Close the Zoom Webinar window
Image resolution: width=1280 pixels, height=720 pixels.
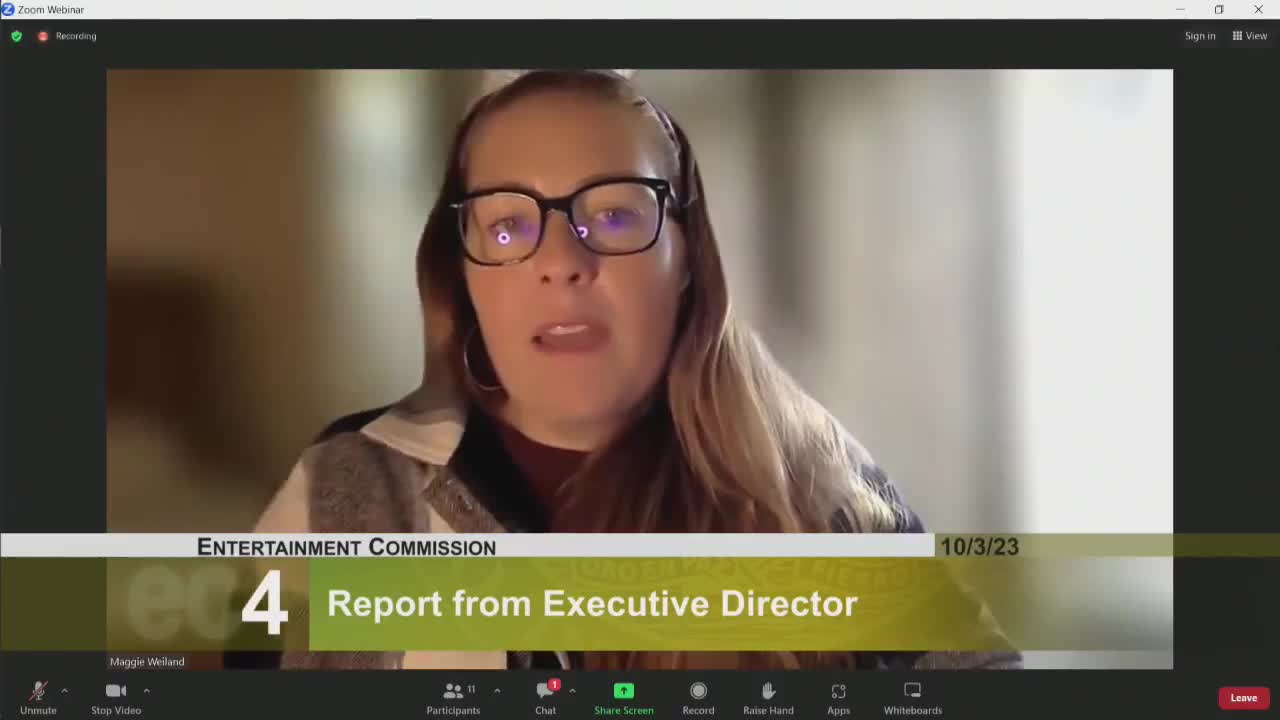[x=1259, y=9]
